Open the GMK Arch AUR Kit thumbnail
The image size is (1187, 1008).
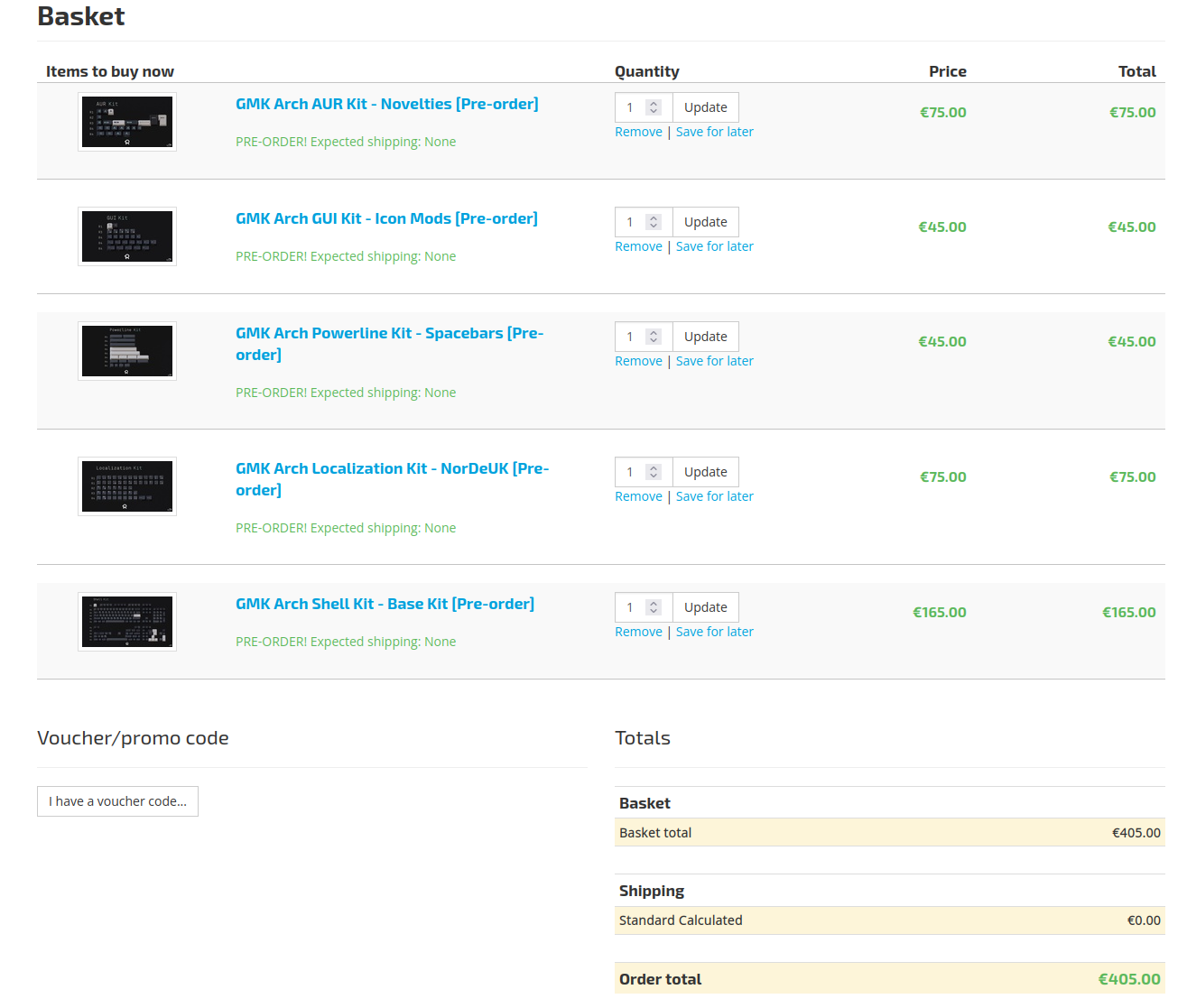tap(127, 122)
